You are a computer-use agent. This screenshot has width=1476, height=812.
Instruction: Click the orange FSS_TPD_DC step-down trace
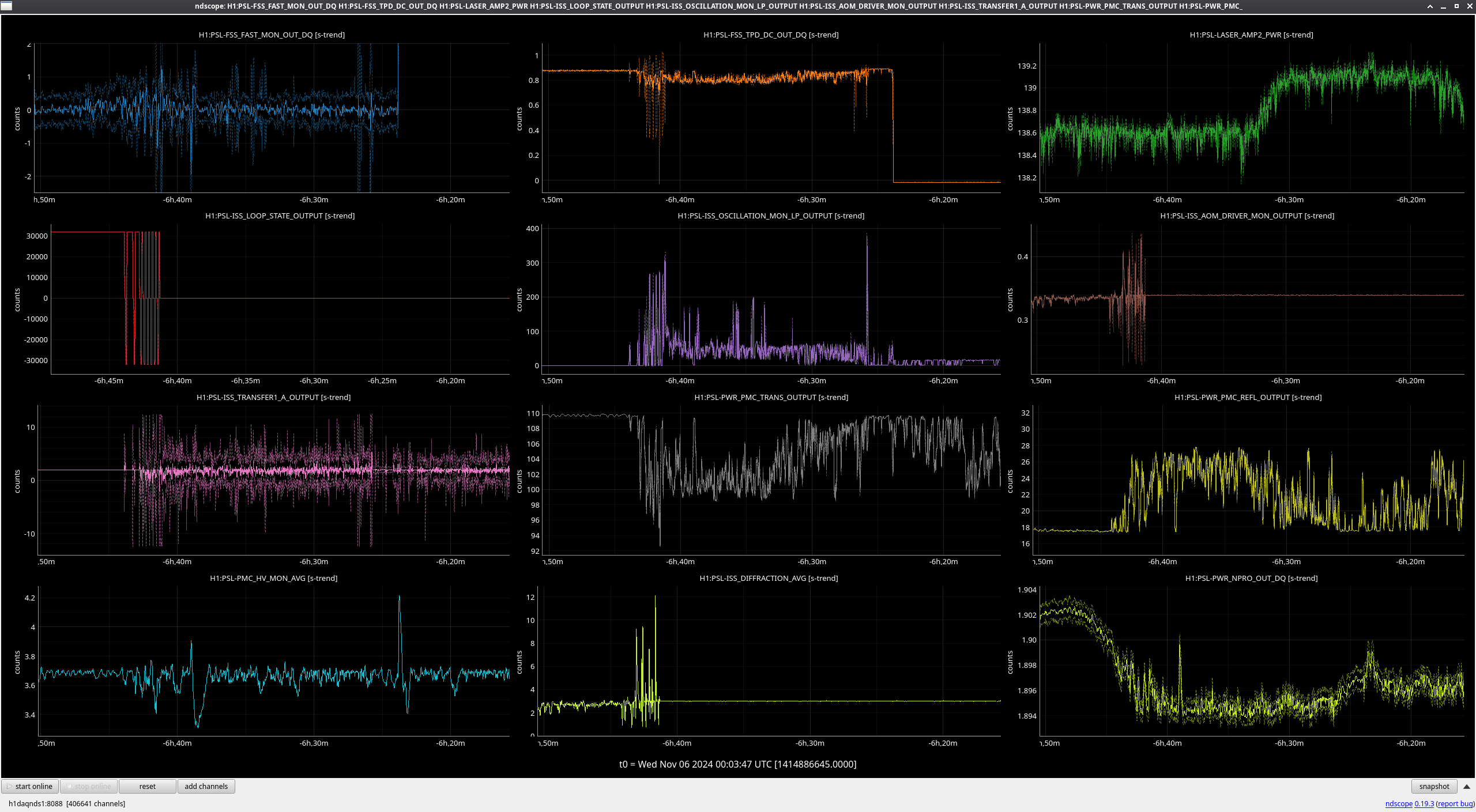pyautogui.click(x=893, y=127)
